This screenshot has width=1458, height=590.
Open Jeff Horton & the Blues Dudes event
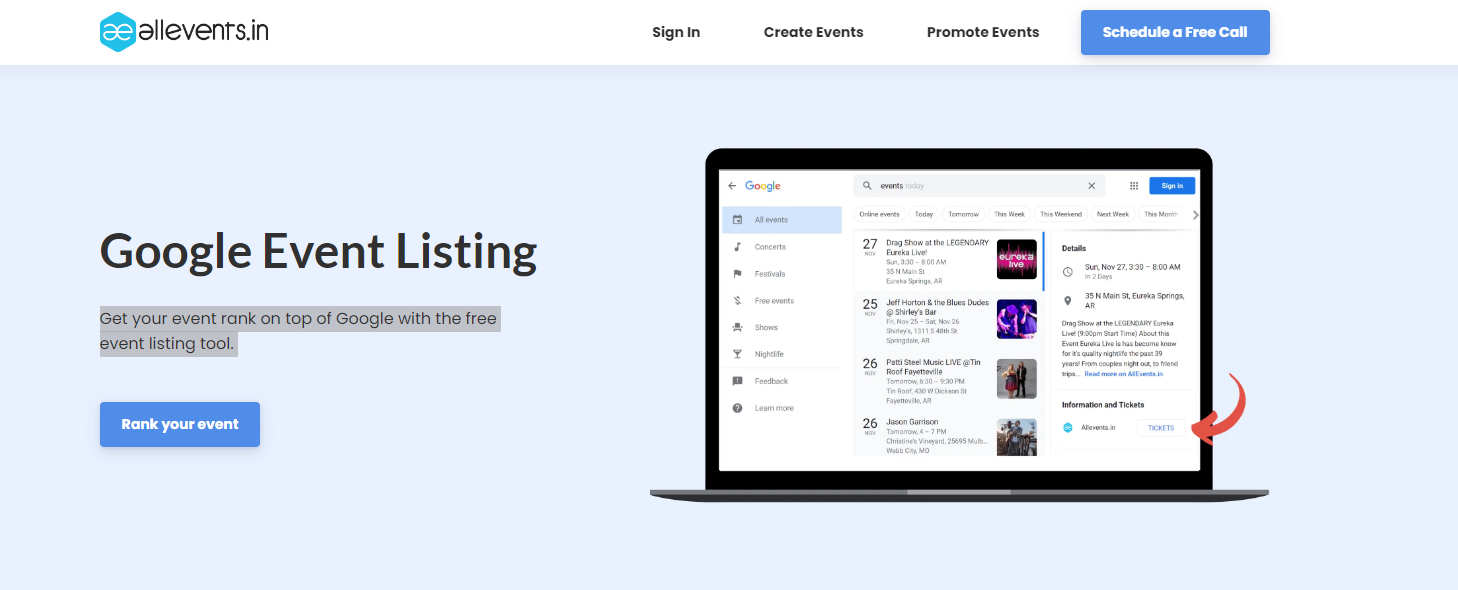[947, 318]
